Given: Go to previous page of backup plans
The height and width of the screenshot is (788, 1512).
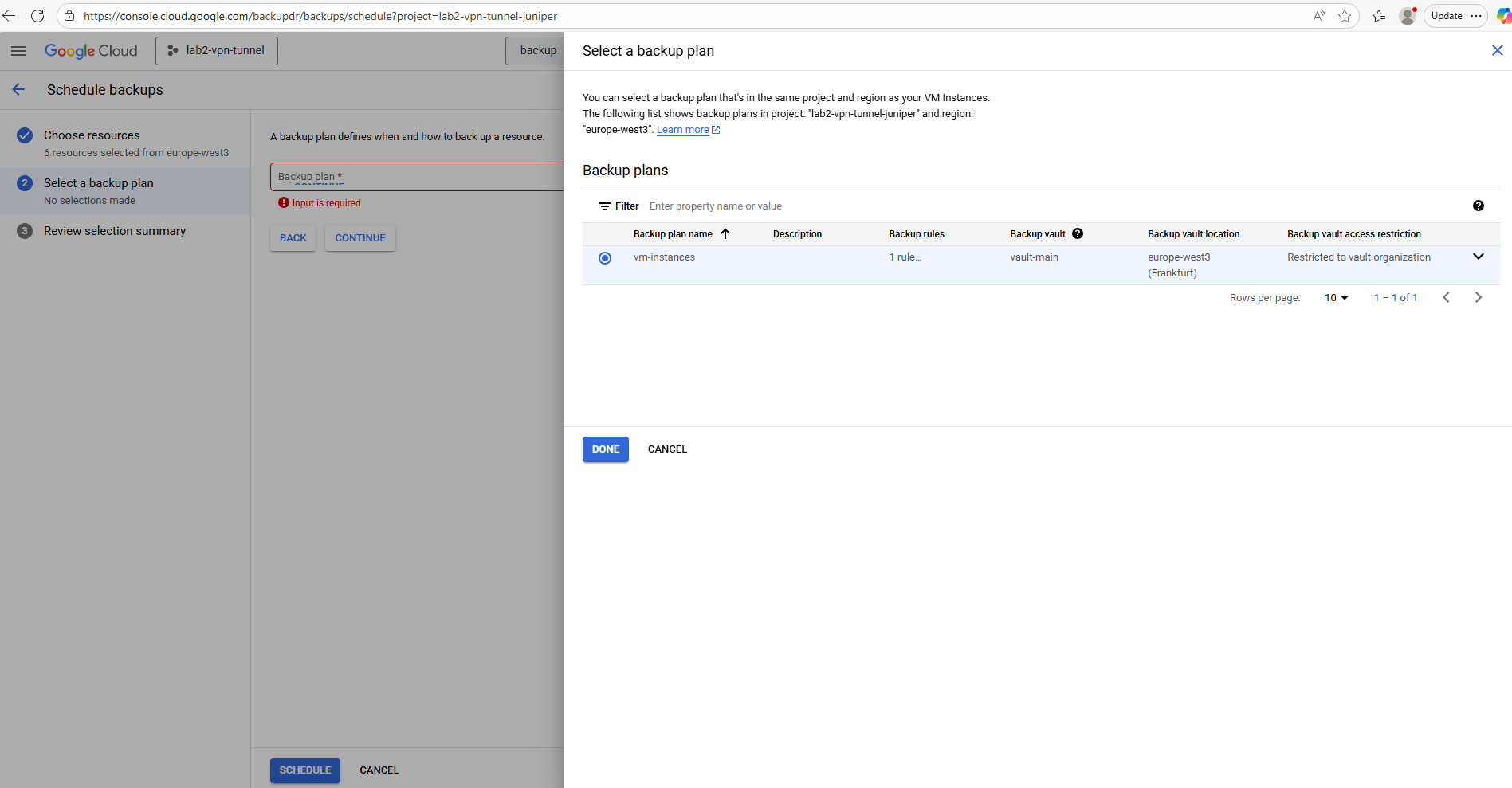Looking at the screenshot, I should tap(1446, 297).
